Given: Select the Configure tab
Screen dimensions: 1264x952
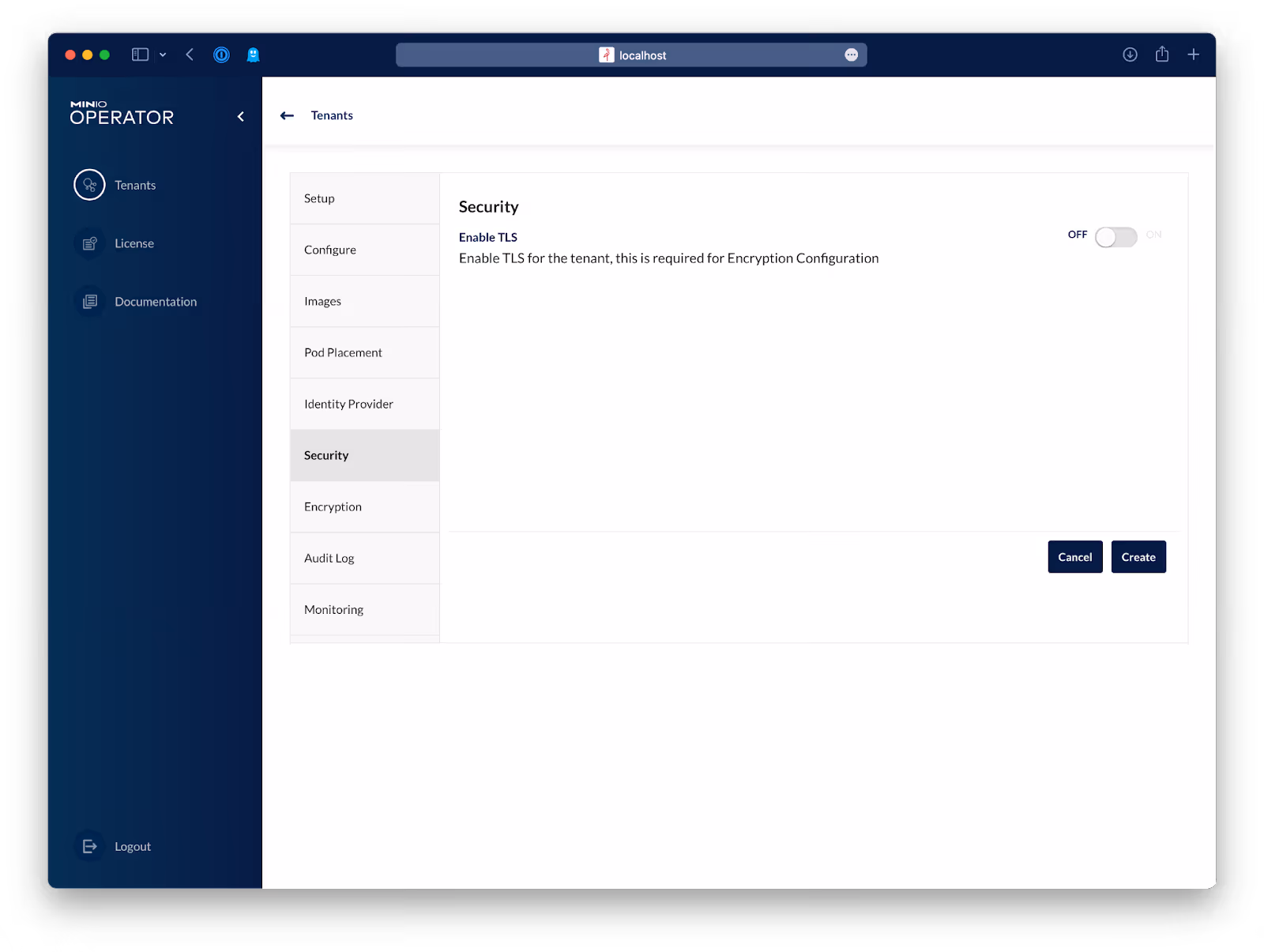Looking at the screenshot, I should pyautogui.click(x=365, y=250).
